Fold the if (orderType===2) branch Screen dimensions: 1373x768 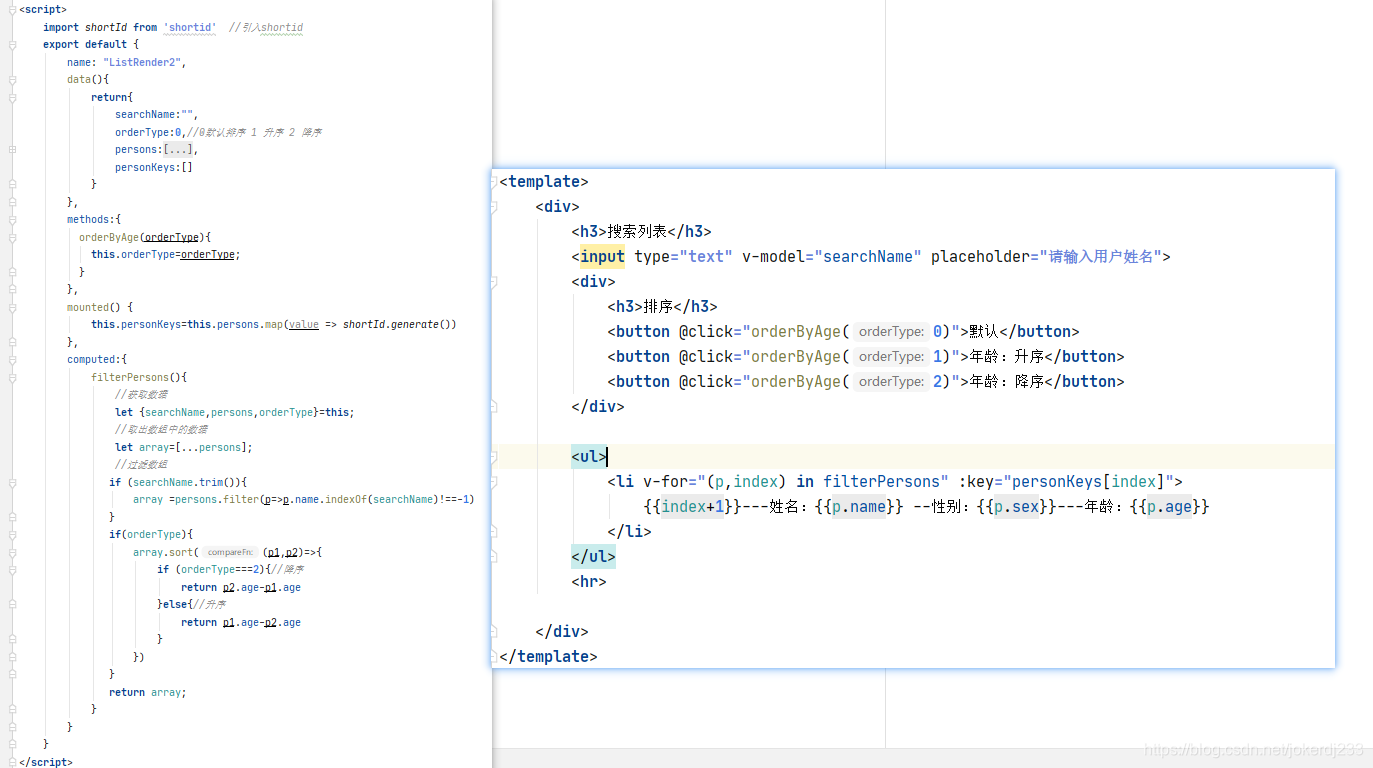click(x=12, y=570)
